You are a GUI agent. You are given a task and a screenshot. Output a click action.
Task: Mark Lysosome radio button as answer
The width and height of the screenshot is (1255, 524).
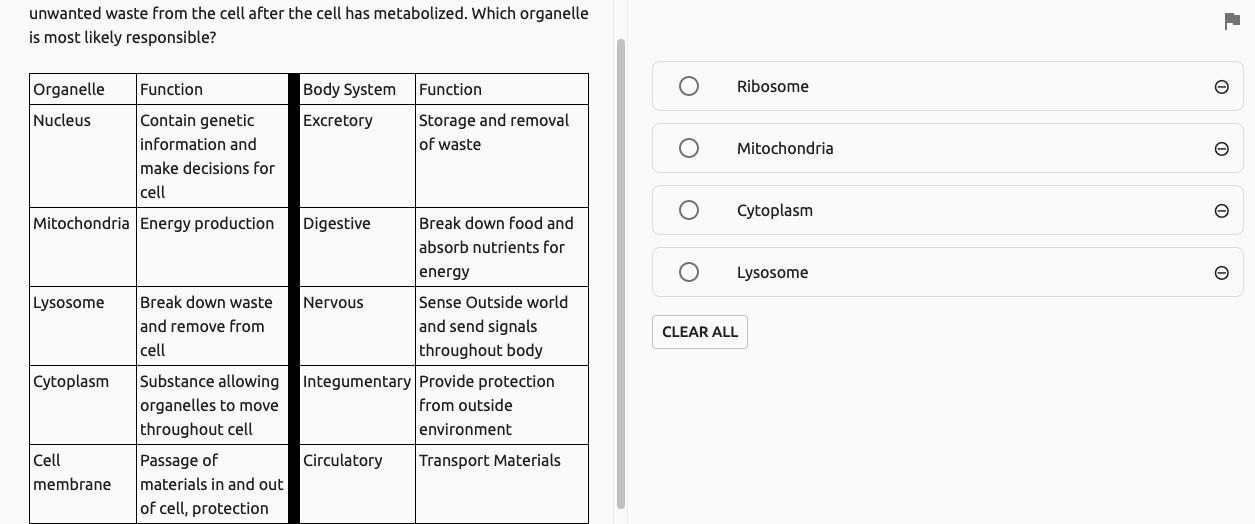point(689,272)
